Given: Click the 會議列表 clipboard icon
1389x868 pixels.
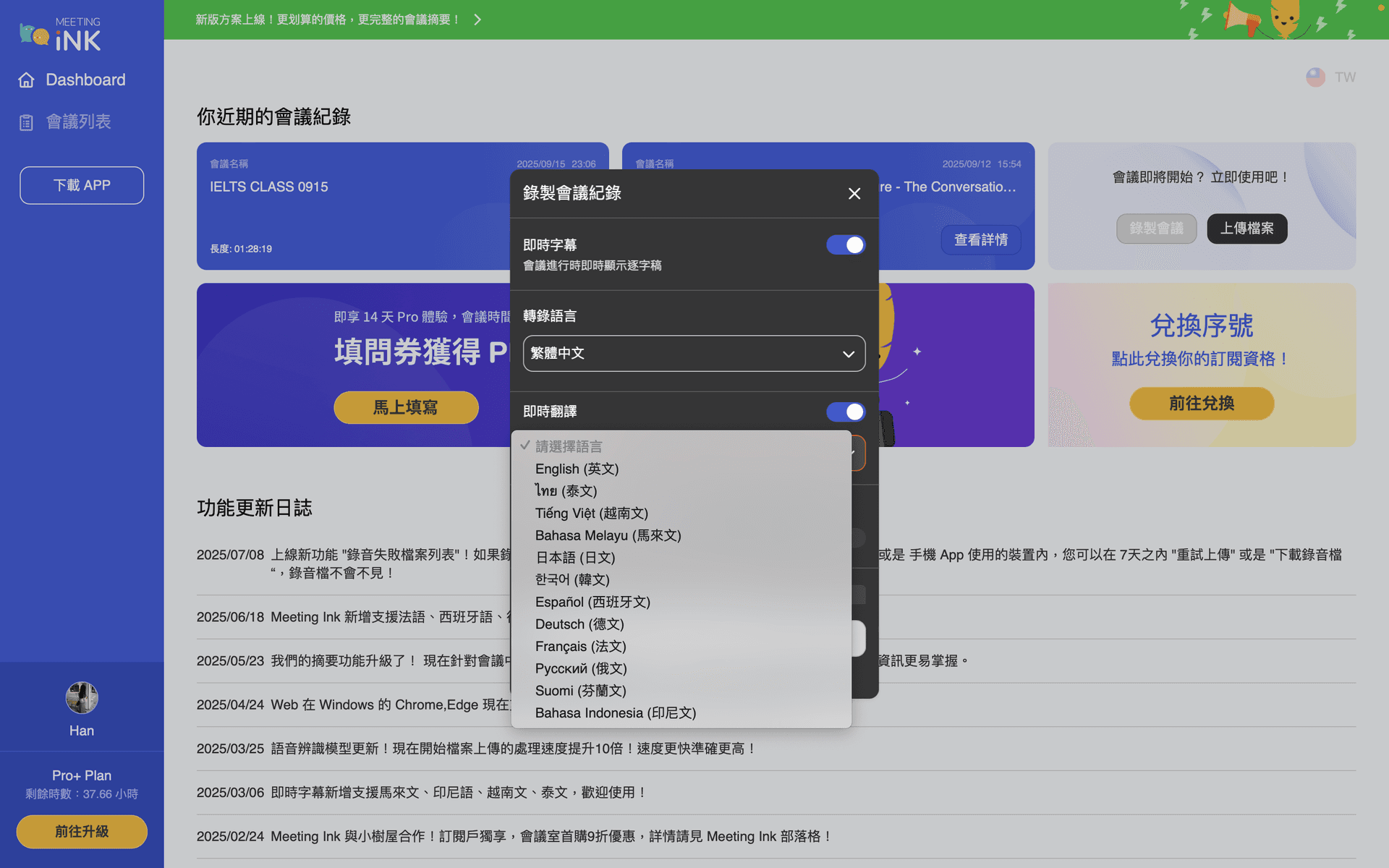Looking at the screenshot, I should (x=27, y=122).
